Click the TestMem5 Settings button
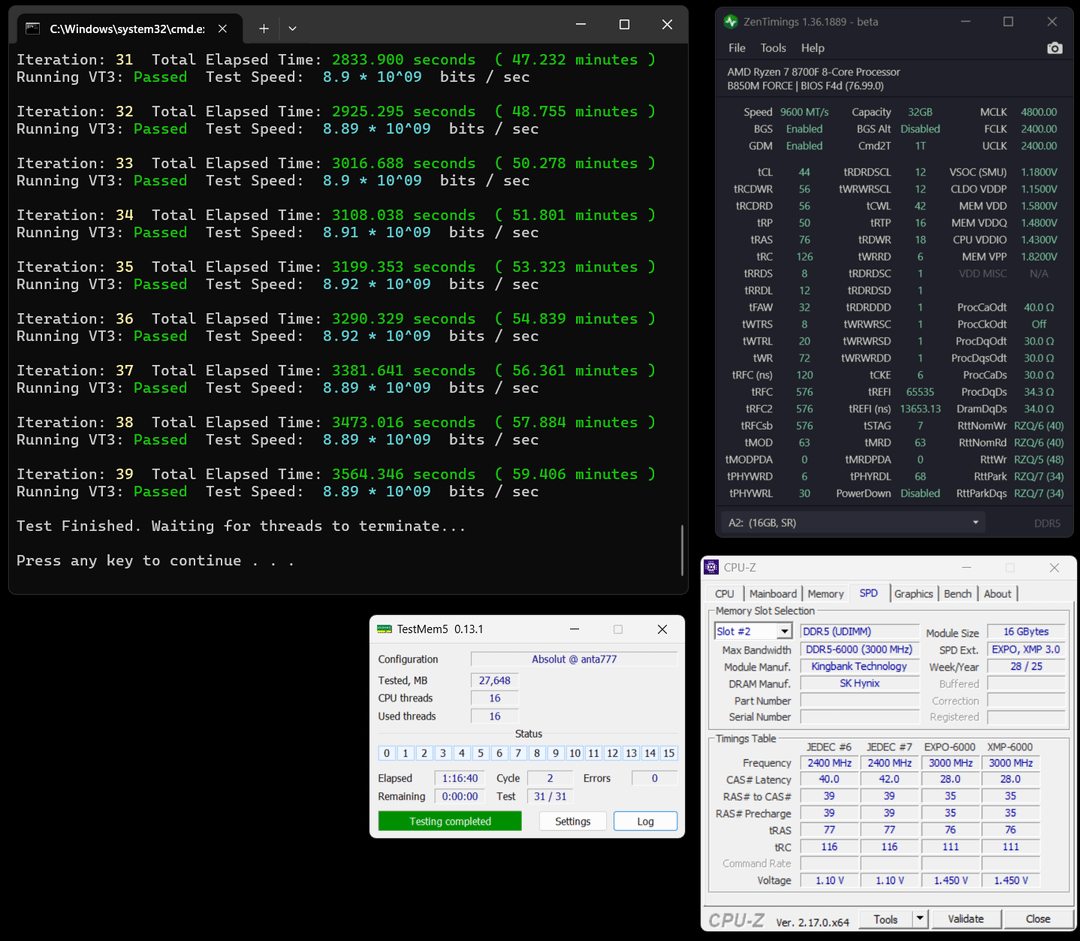1080x941 pixels. (x=572, y=821)
